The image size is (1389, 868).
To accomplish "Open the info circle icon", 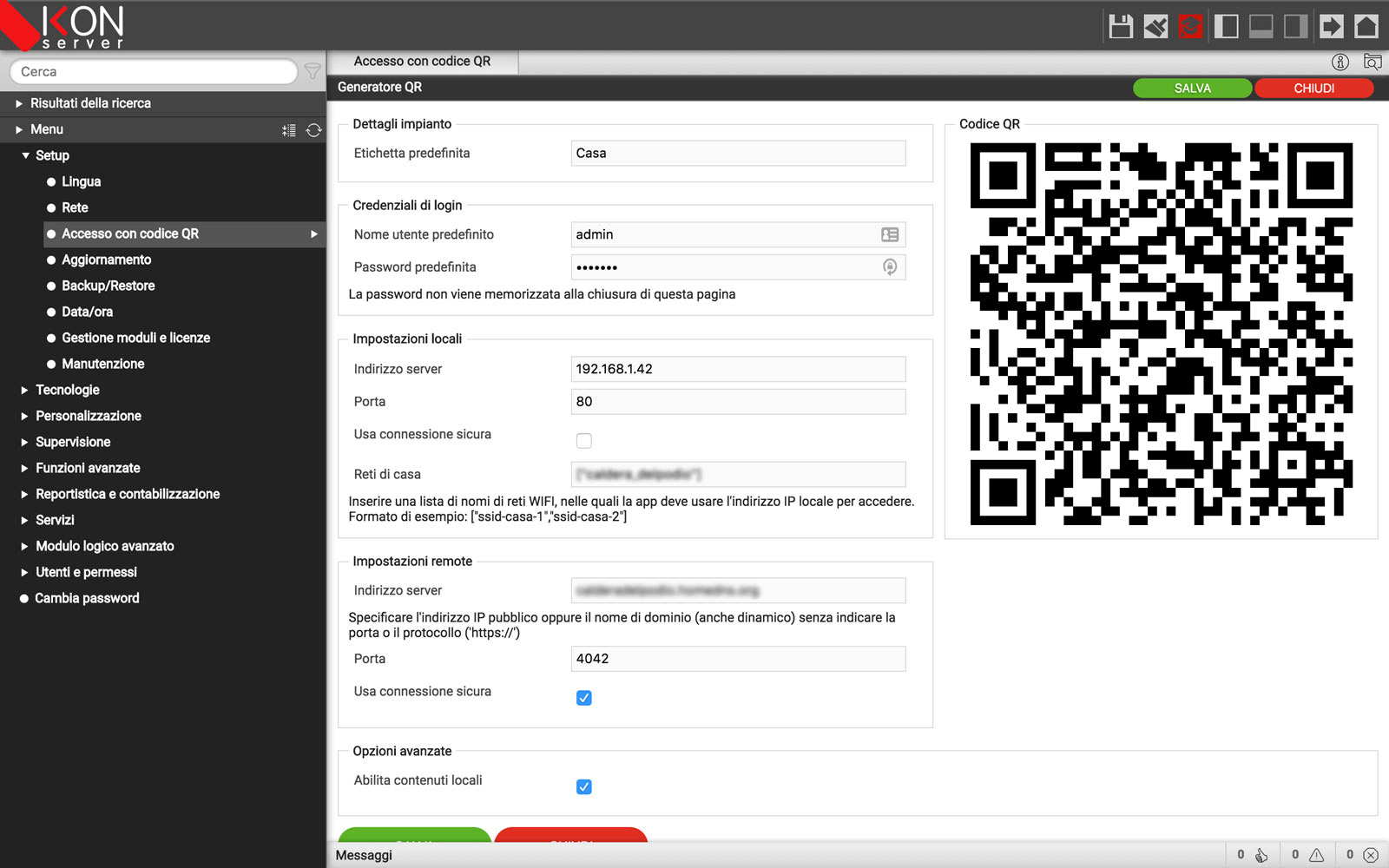I will point(1340,62).
